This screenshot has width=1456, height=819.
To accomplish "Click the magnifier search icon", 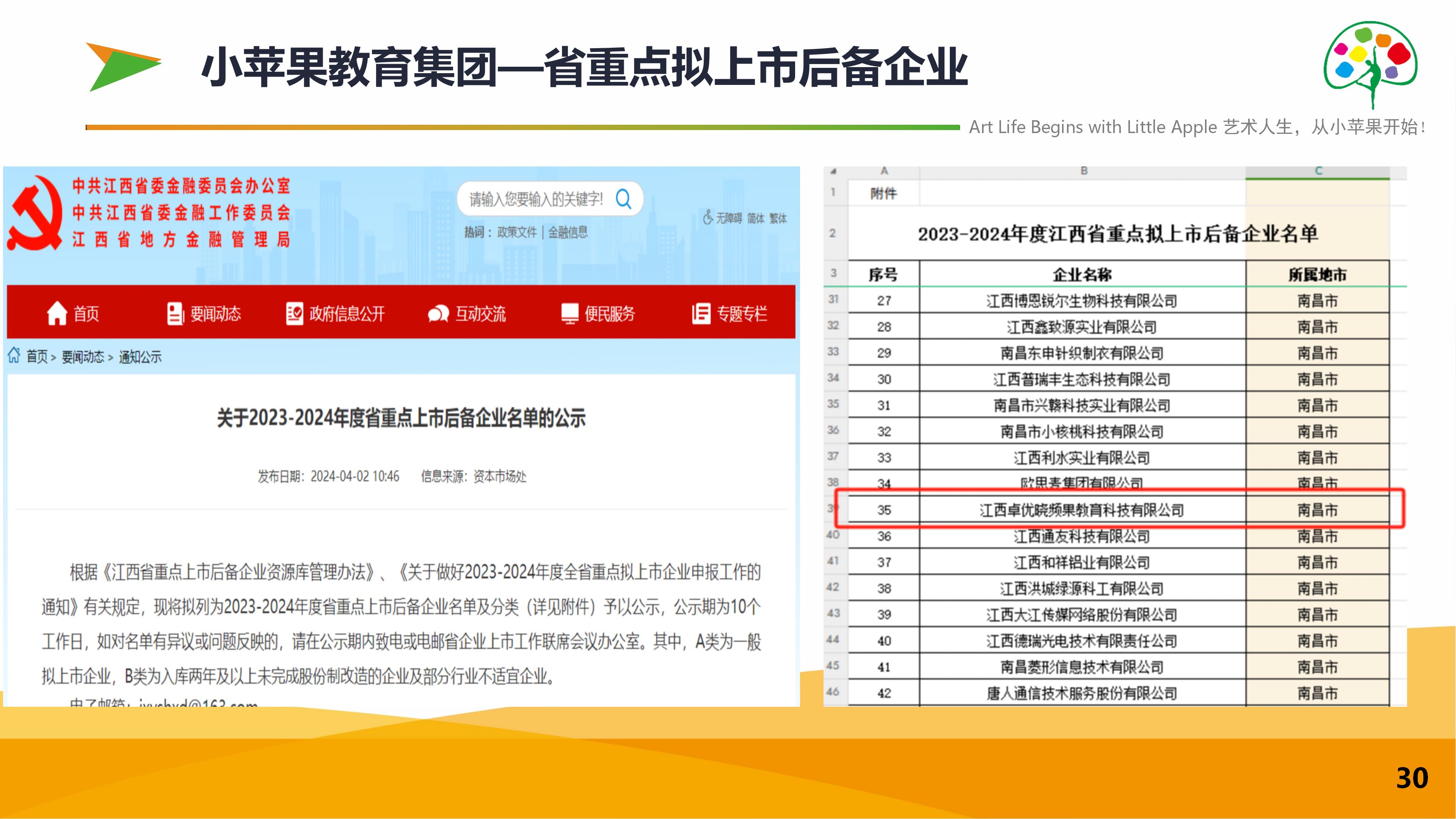I will [623, 199].
